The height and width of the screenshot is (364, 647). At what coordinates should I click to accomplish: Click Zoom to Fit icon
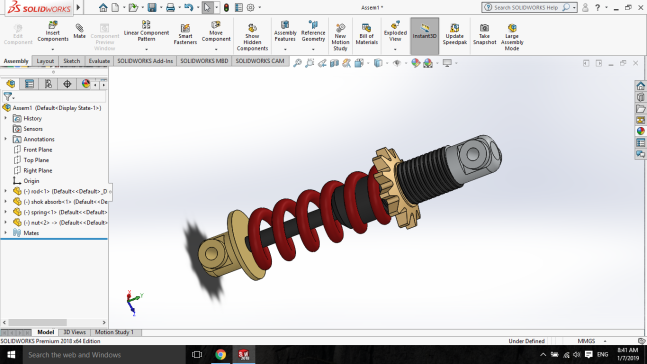297,63
